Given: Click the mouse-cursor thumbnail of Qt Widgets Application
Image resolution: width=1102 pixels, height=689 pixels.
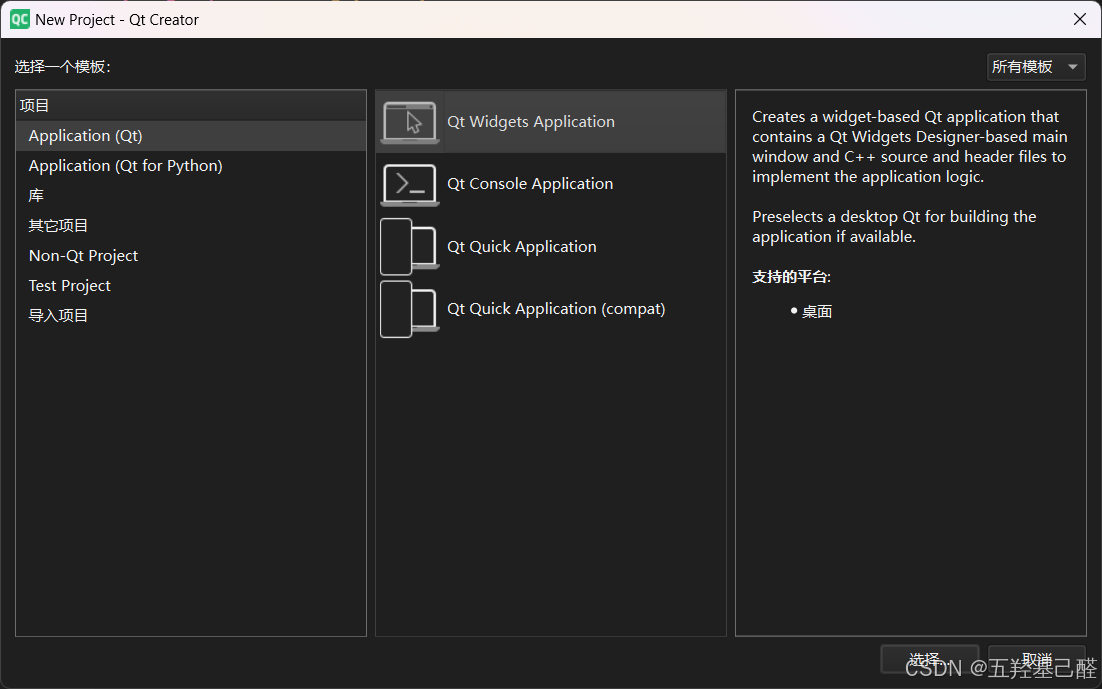Looking at the screenshot, I should (x=409, y=121).
